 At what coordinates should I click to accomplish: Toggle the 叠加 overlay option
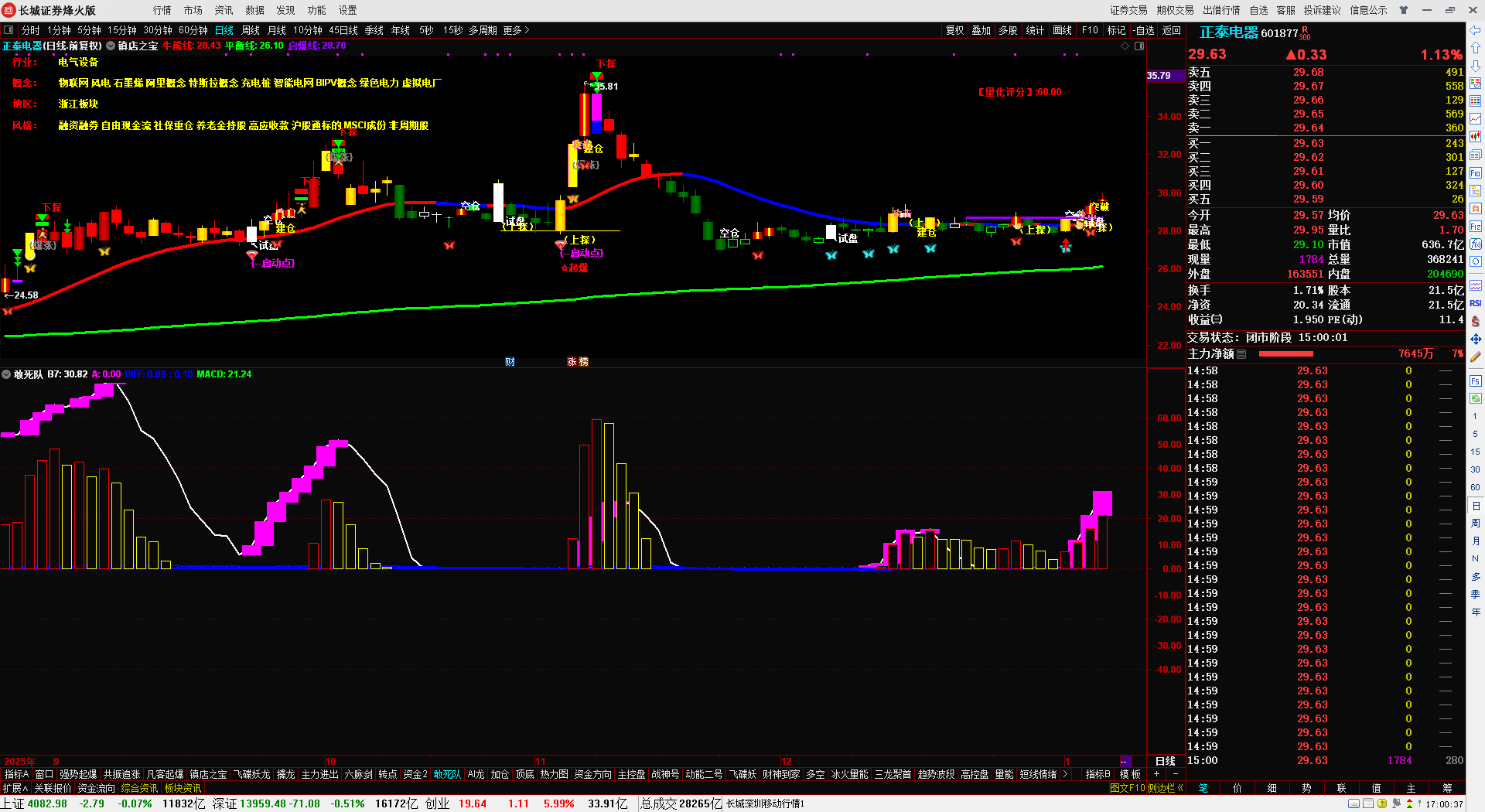(981, 30)
